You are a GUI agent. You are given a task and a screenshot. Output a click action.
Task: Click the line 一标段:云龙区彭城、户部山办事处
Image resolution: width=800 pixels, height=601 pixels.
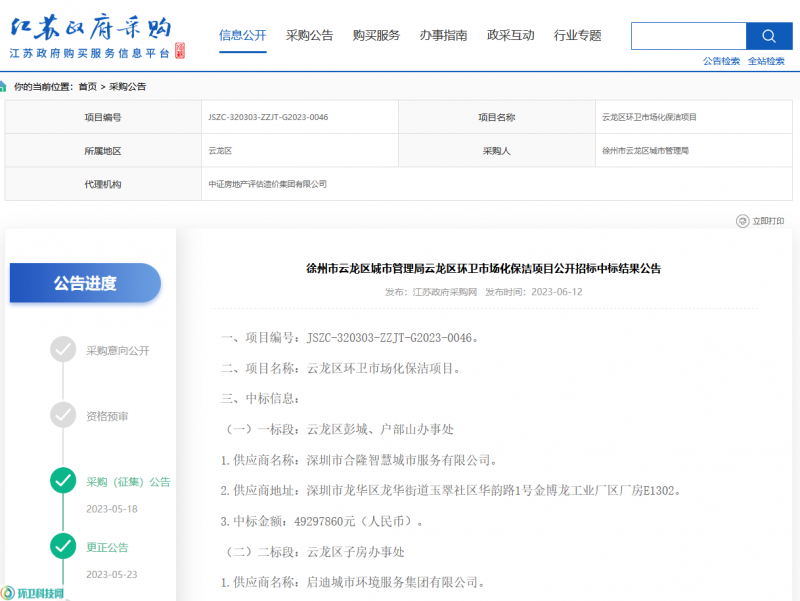click(x=340, y=430)
